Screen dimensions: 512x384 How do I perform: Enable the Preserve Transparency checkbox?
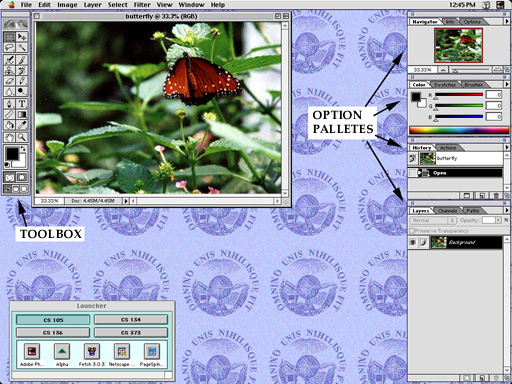[412, 231]
